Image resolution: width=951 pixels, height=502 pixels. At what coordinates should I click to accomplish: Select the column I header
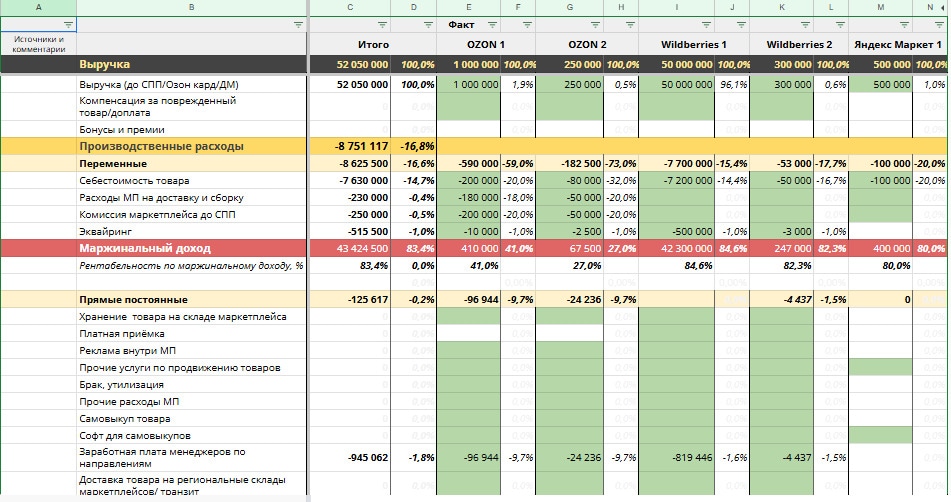tap(677, 7)
